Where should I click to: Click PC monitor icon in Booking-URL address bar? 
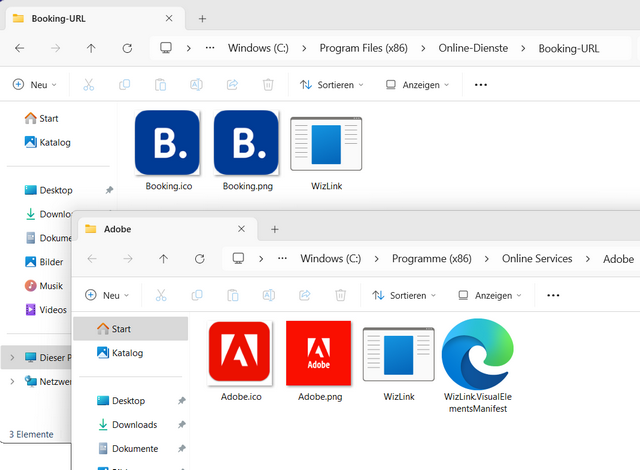pyautogui.click(x=166, y=48)
